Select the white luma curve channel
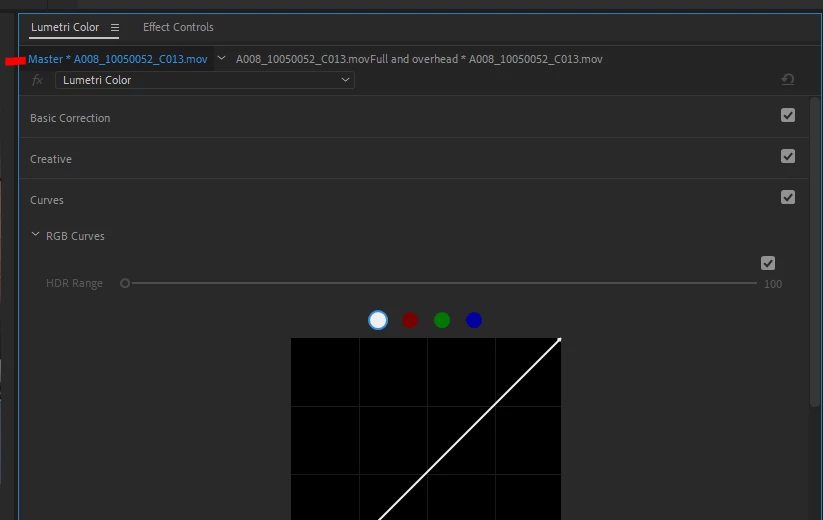The width and height of the screenshot is (823, 520). pos(378,320)
